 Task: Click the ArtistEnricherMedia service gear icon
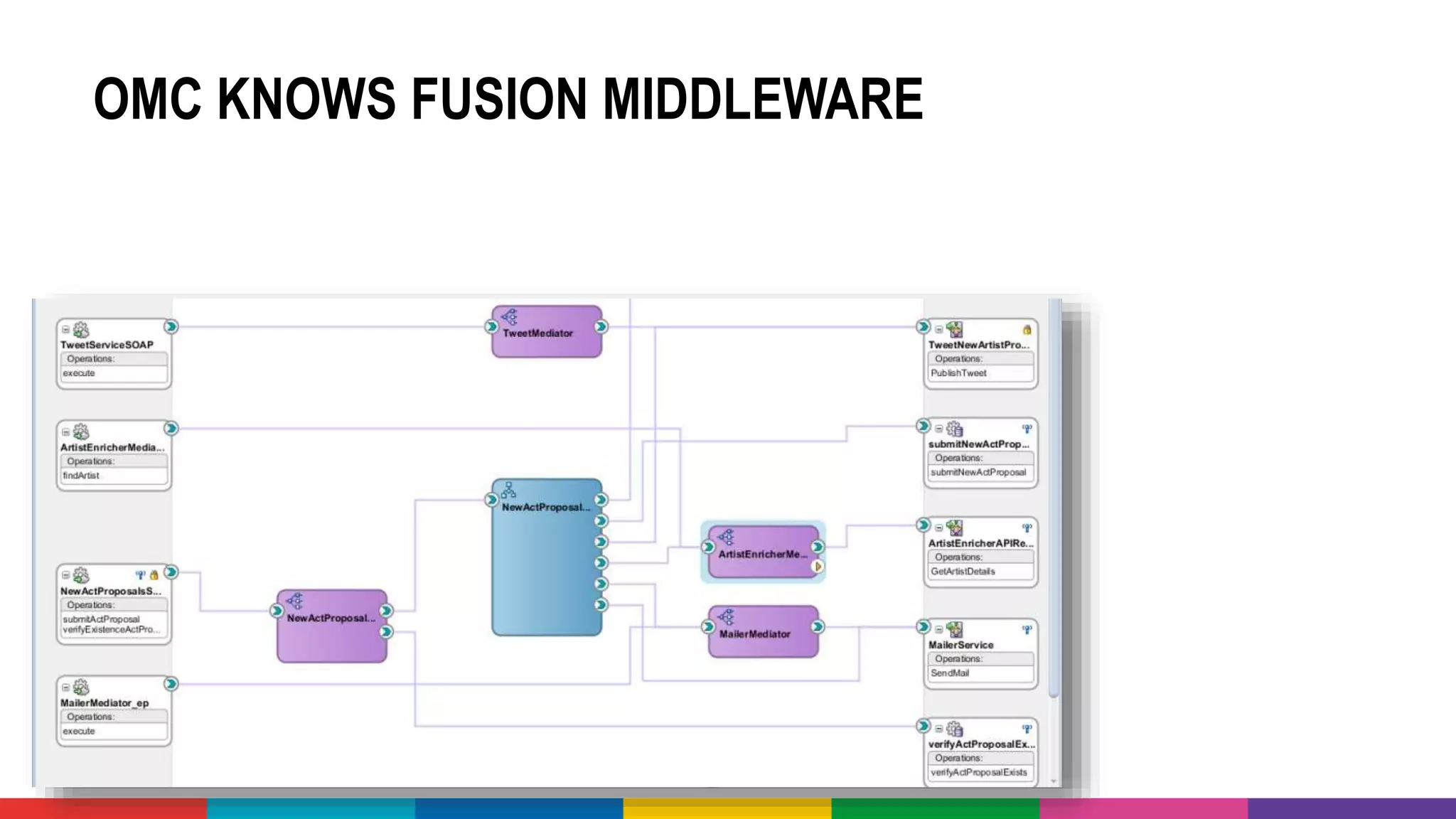point(81,432)
